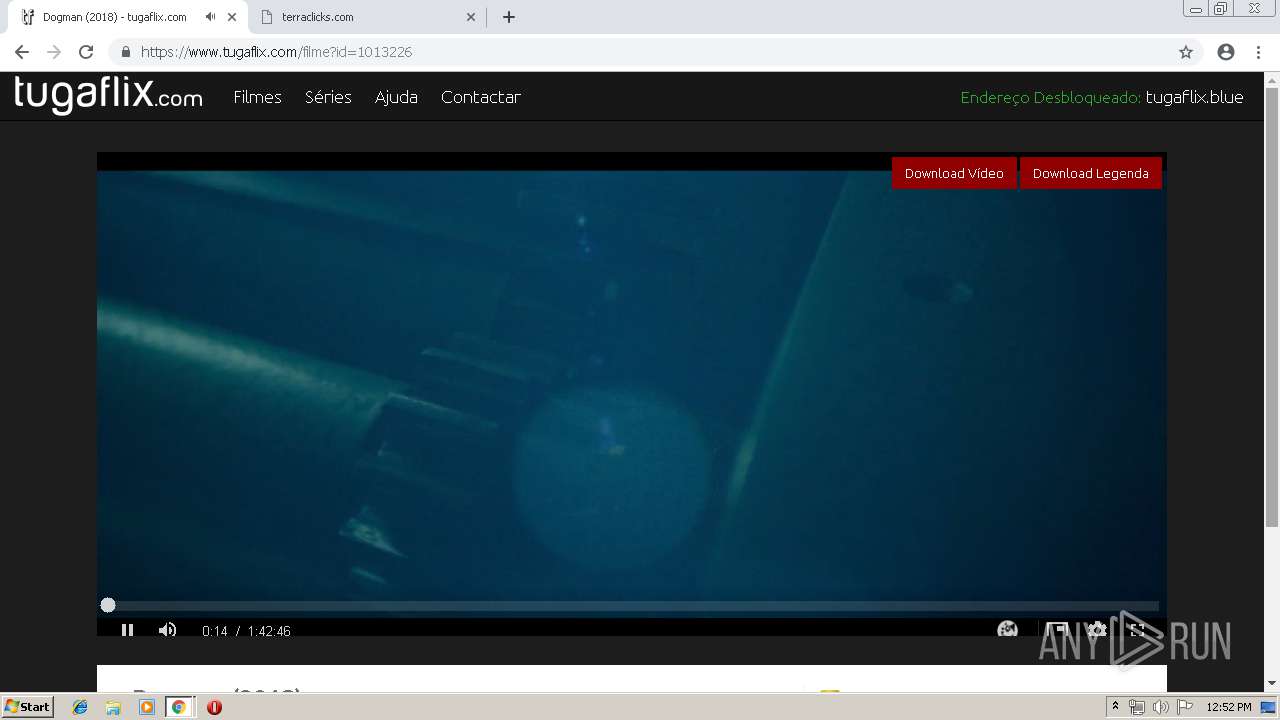
Task: Mute the video player volume
Action: (x=167, y=630)
